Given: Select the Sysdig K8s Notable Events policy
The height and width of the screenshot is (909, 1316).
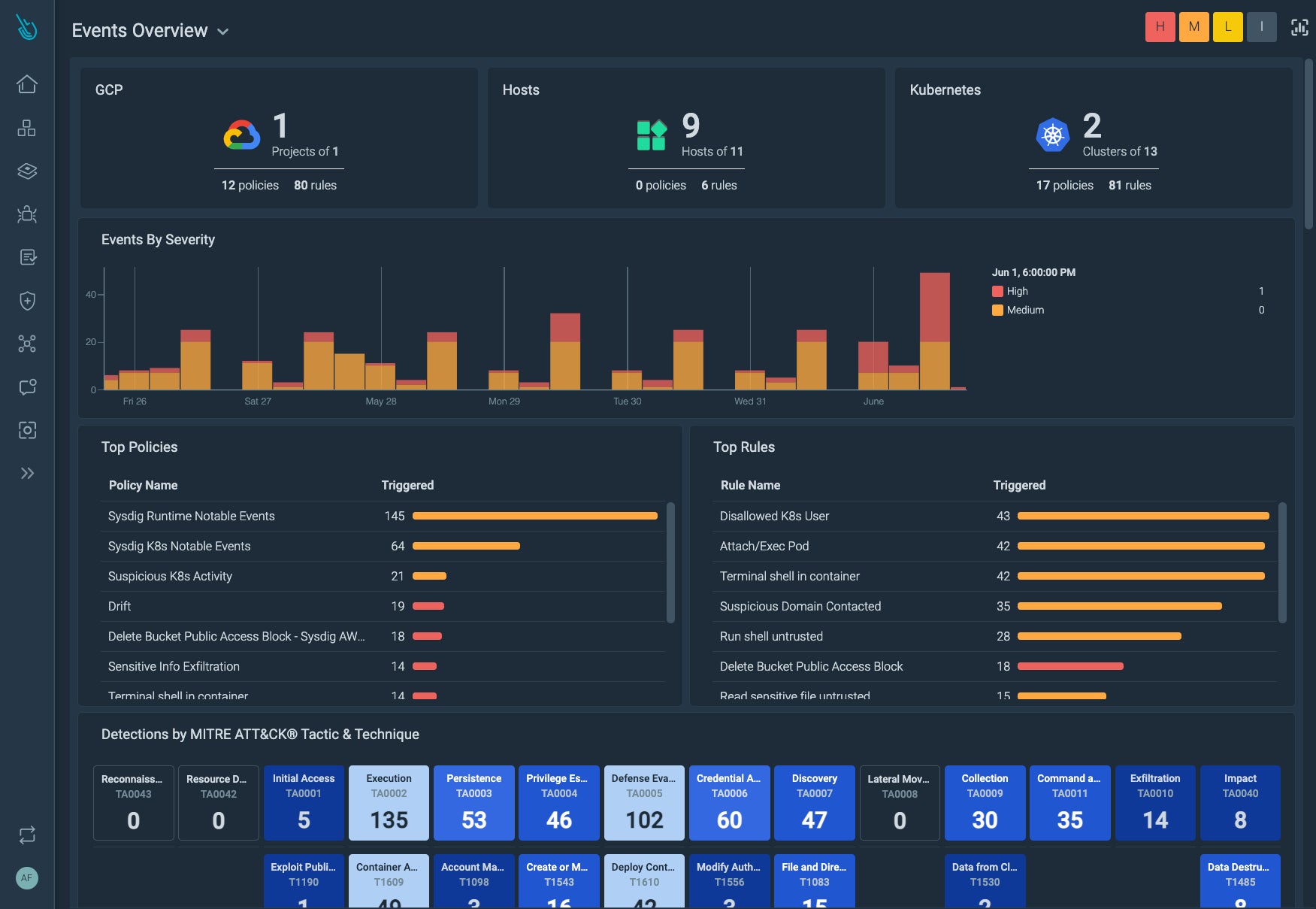Looking at the screenshot, I should pos(383,547).
